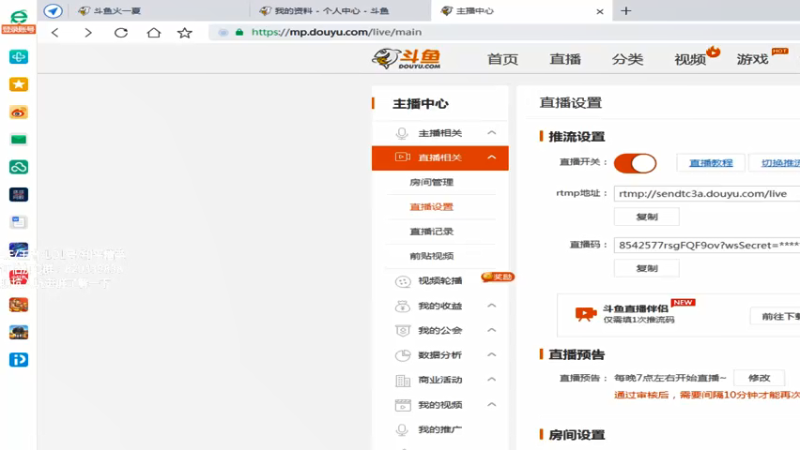Open 分类 in top navigation
The image size is (800, 450).
click(x=627, y=59)
